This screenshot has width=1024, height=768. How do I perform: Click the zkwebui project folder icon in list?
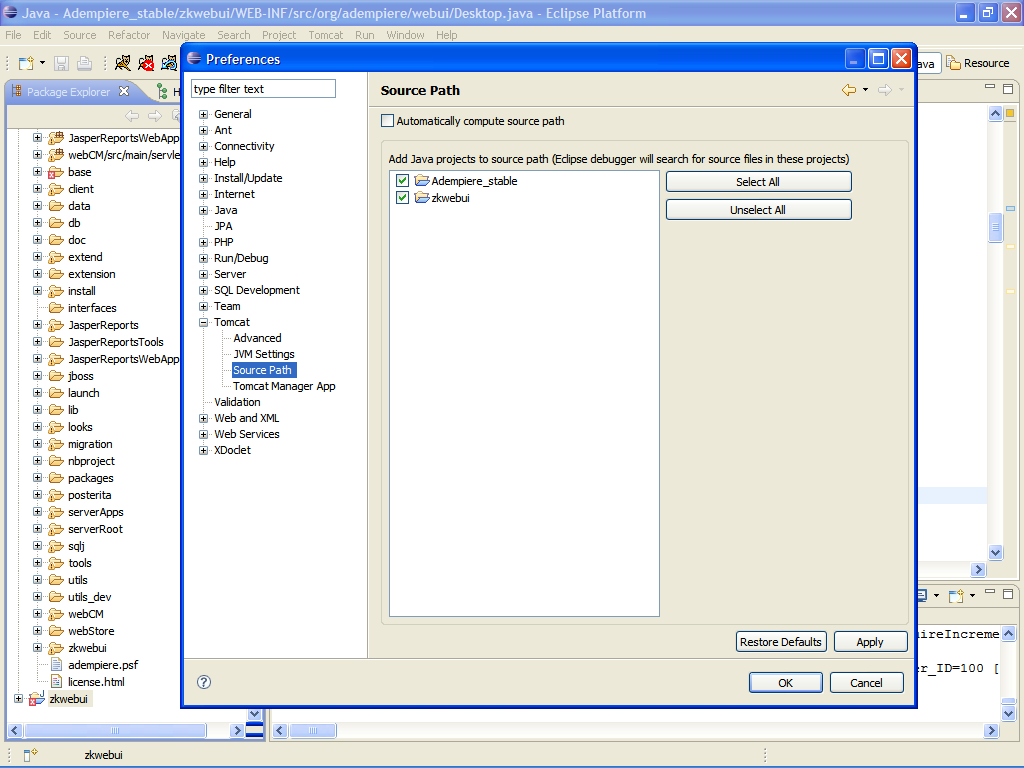(422, 197)
